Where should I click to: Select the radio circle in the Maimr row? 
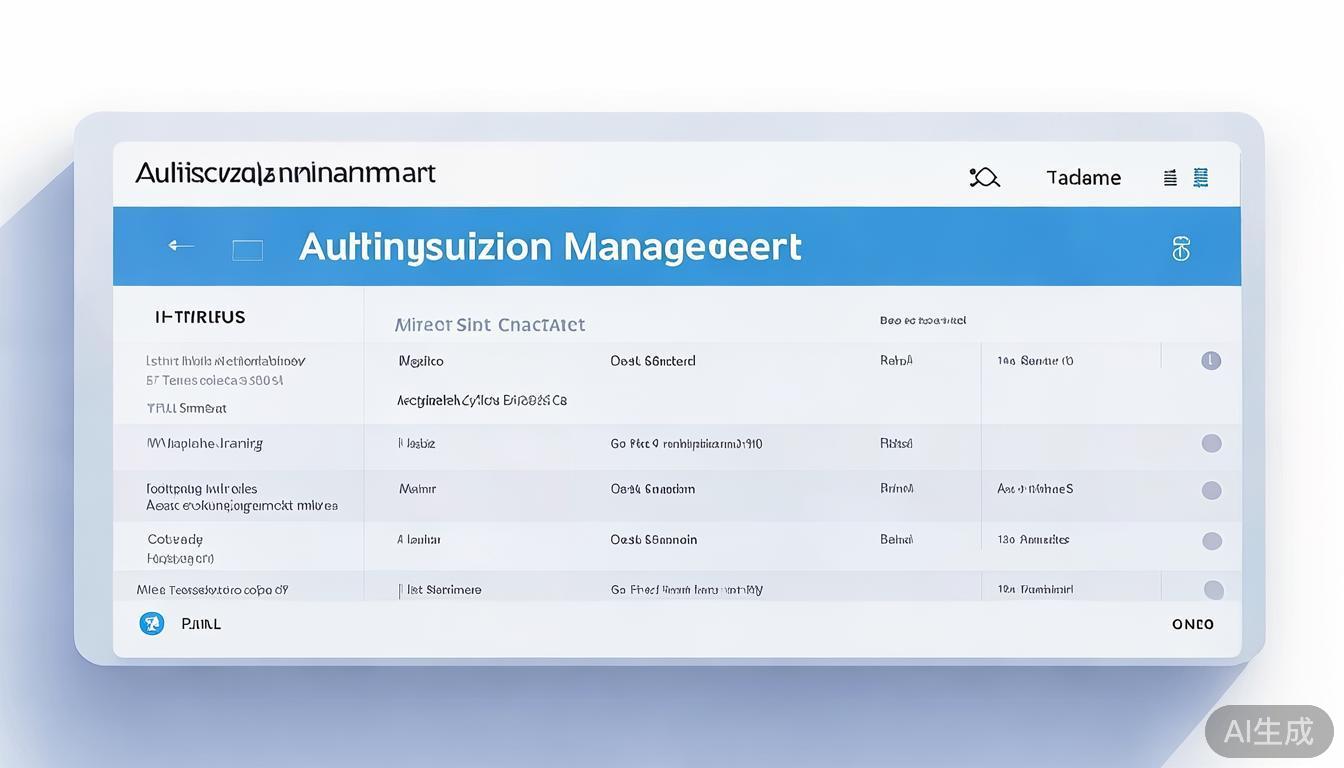tap(1211, 490)
